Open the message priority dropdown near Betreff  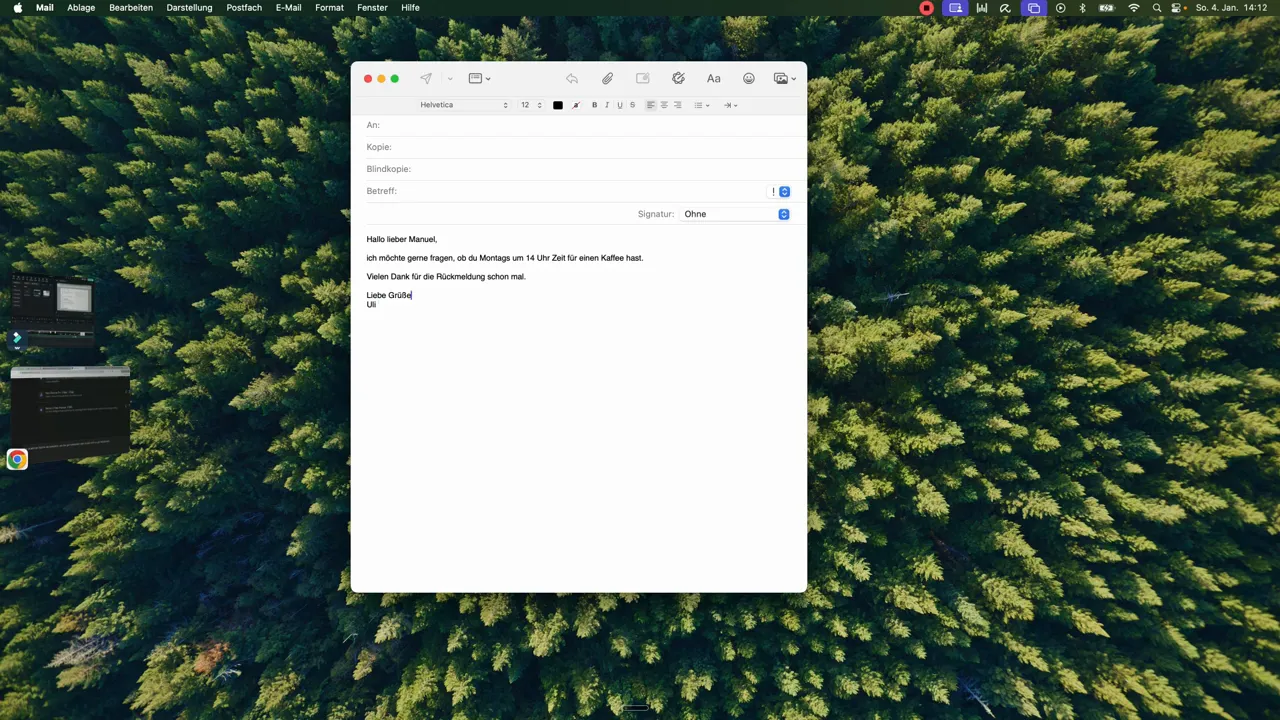(783, 191)
